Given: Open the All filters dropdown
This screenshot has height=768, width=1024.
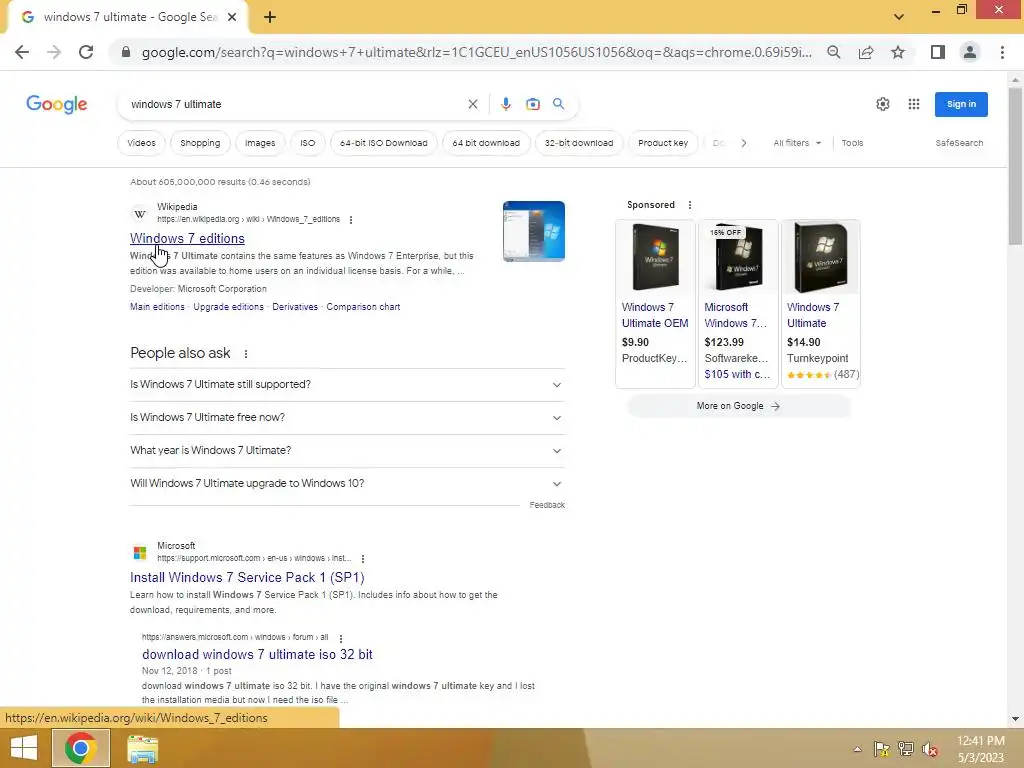Looking at the screenshot, I should [797, 143].
